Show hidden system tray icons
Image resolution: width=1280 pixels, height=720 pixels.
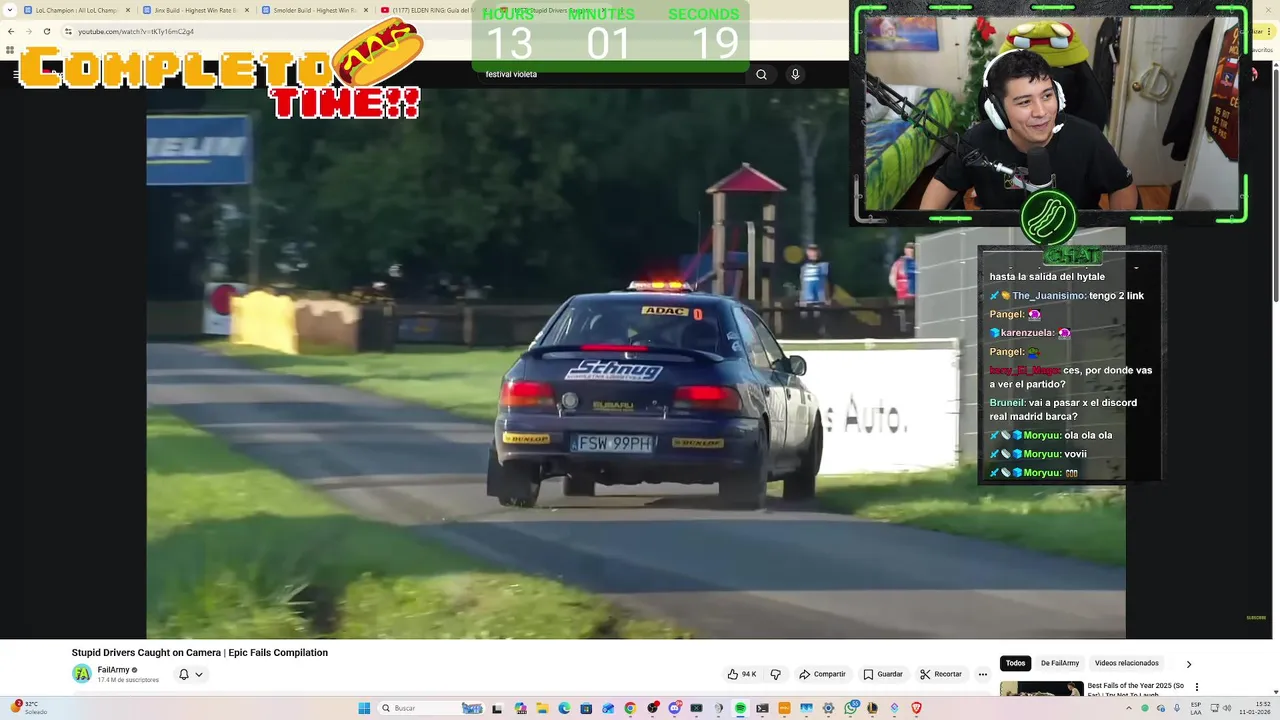(1130, 708)
